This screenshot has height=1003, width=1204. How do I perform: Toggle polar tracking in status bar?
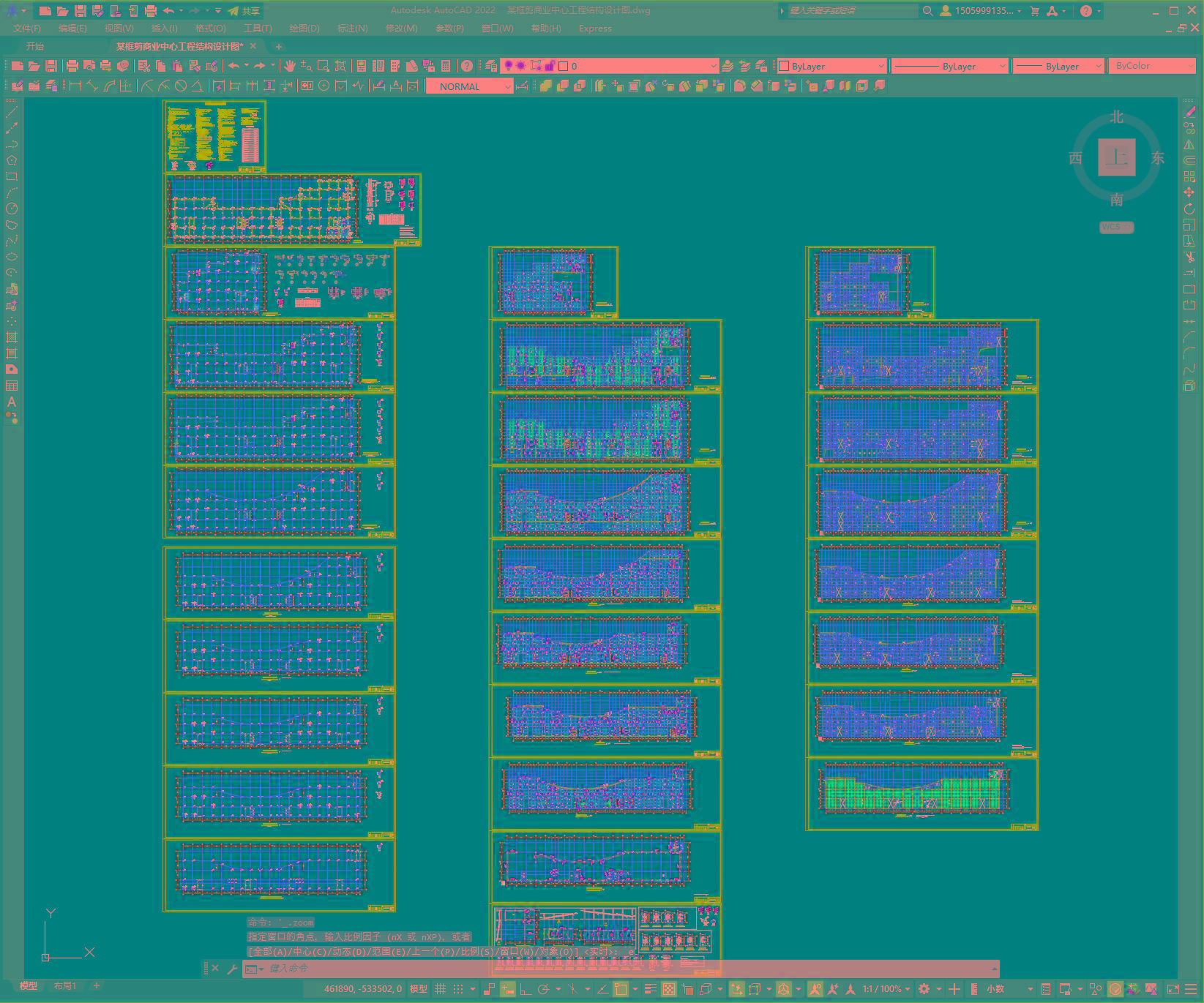pos(543,989)
